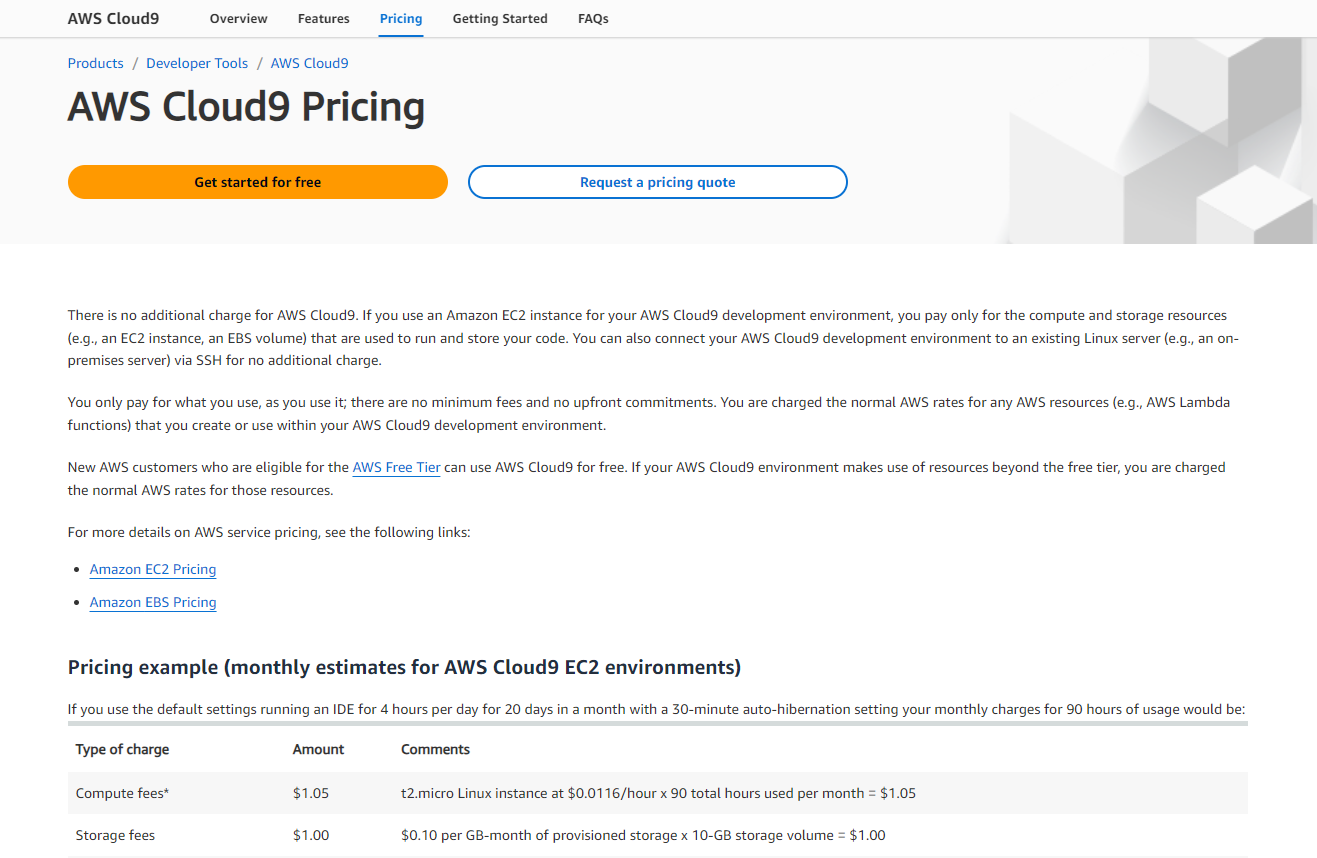1317x858 pixels.
Task: Click the AWS Cloud9 Pricing heading
Action: [246, 107]
